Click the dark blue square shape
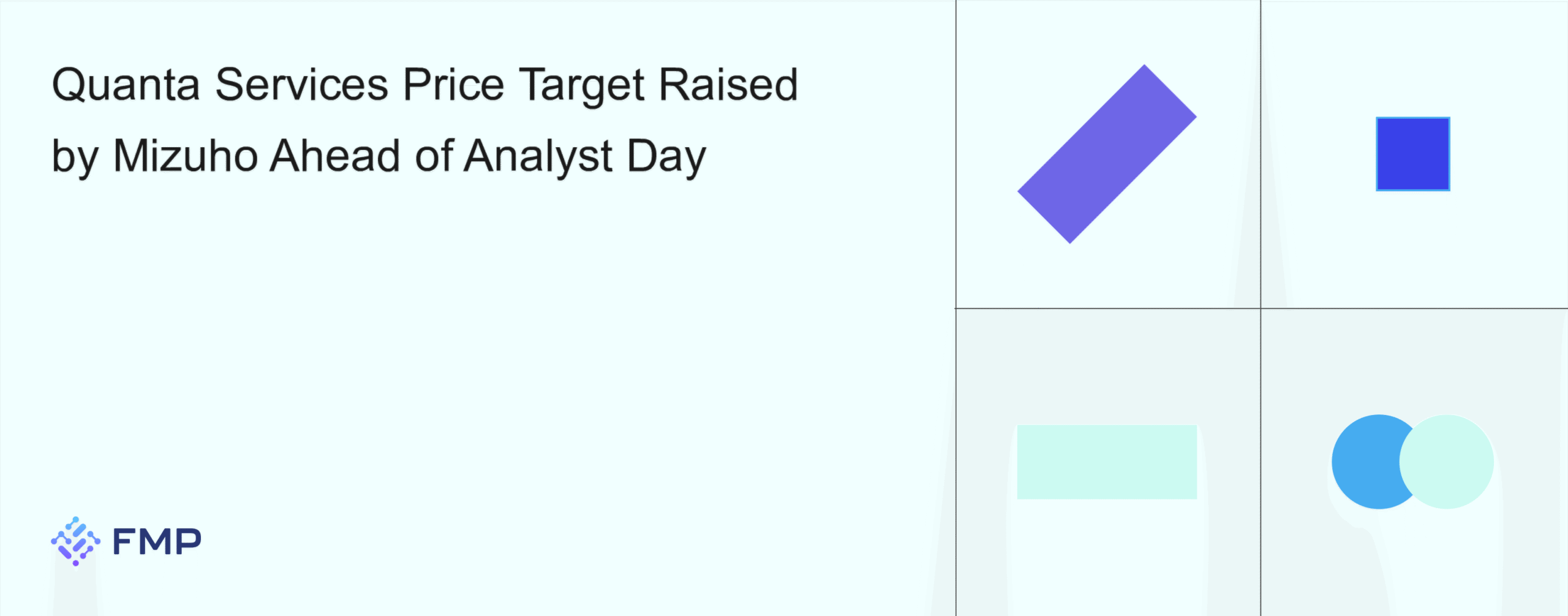 click(1412, 154)
